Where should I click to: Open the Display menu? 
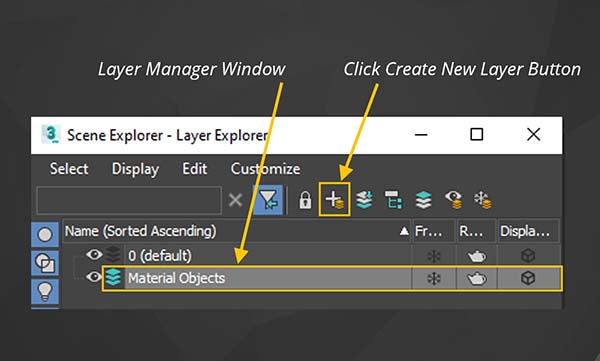coord(135,169)
